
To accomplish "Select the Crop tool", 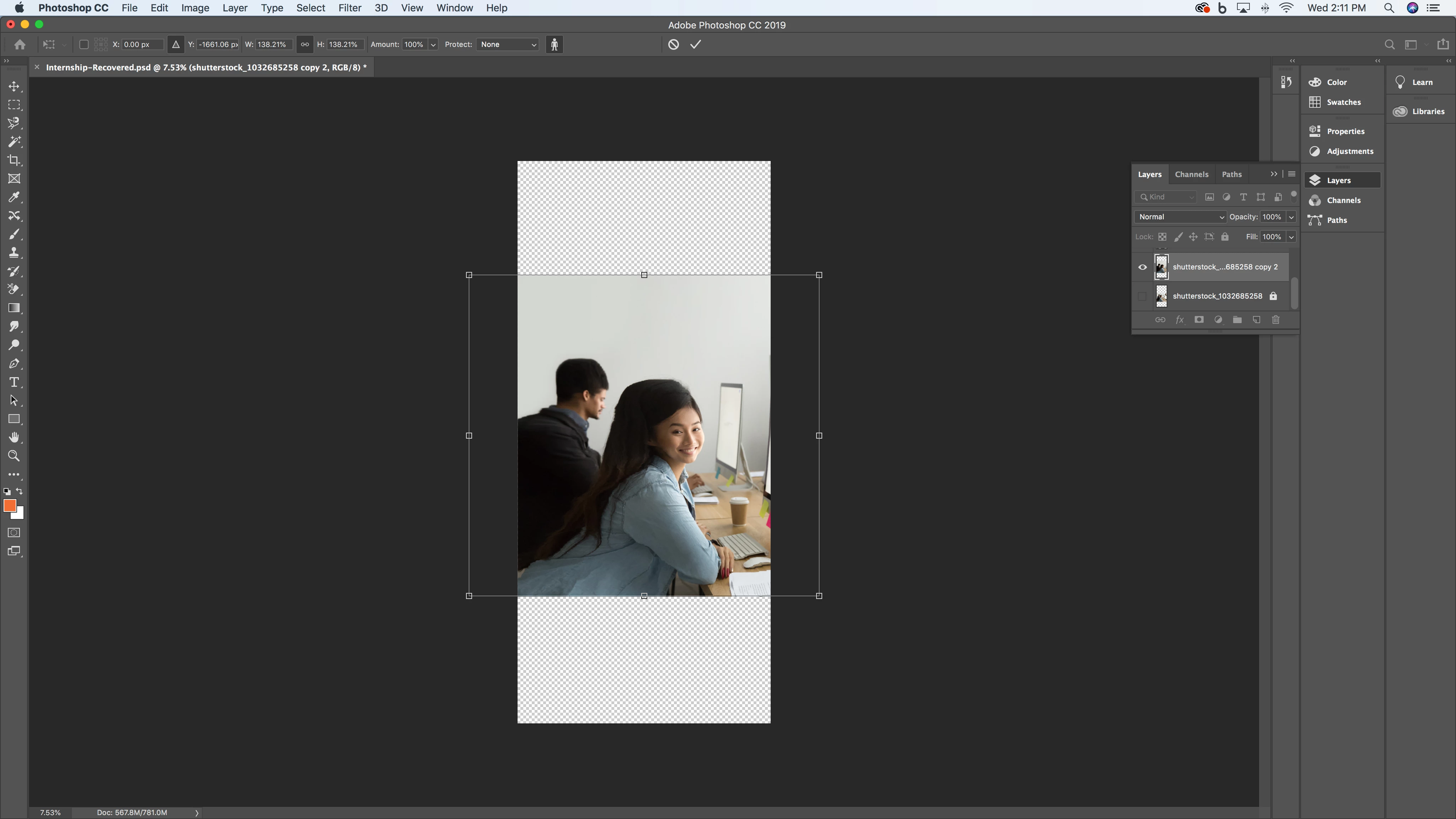I will (x=14, y=161).
